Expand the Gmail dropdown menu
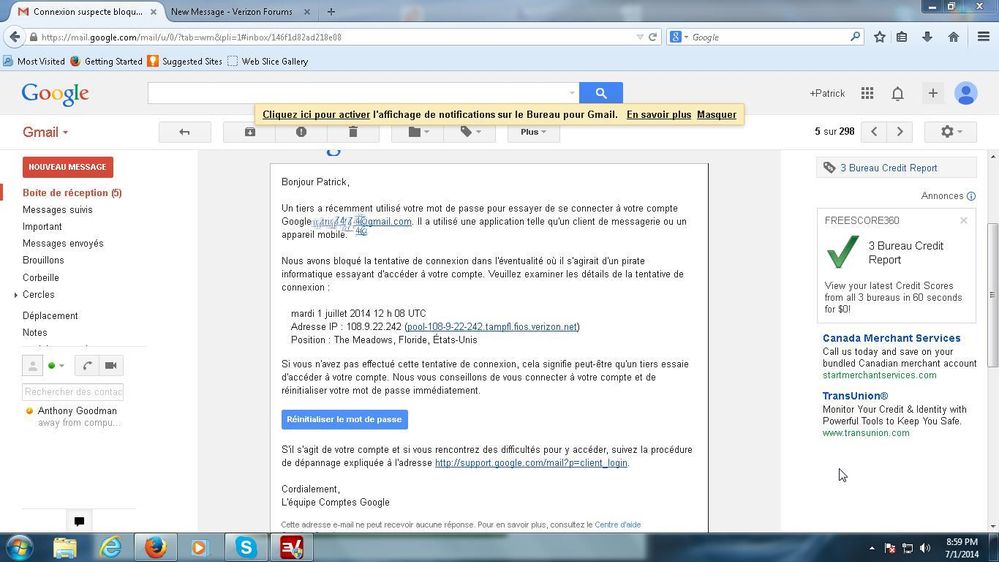This screenshot has width=999, height=562. (45, 132)
